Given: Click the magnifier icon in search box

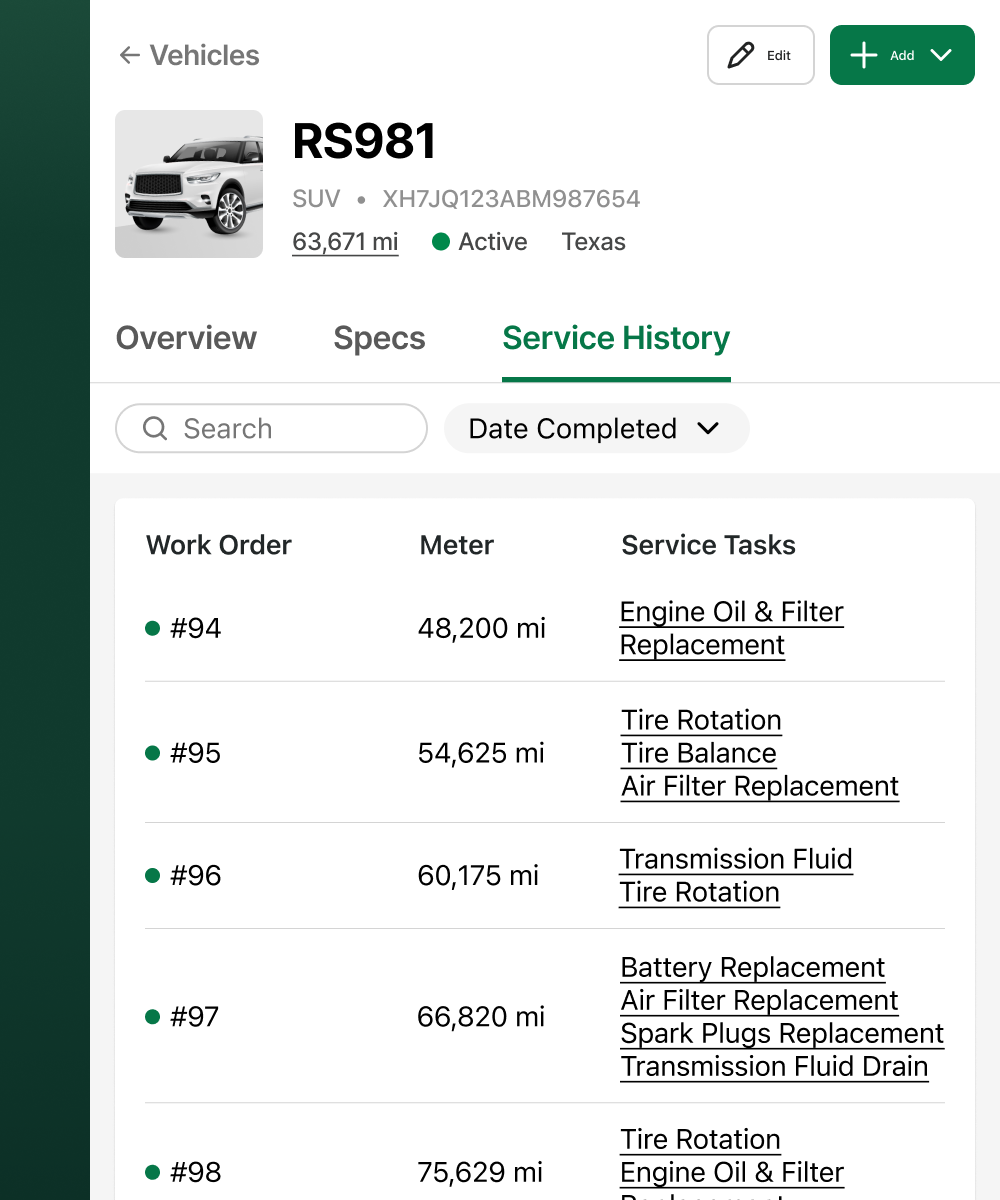Looking at the screenshot, I should point(155,429).
